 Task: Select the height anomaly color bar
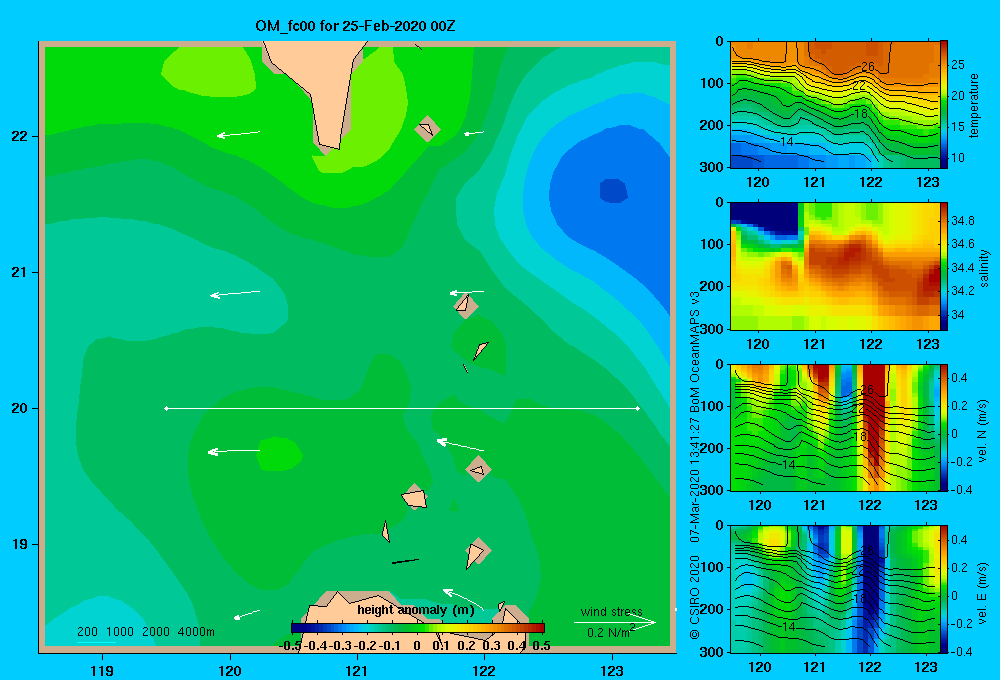pyautogui.click(x=418, y=628)
